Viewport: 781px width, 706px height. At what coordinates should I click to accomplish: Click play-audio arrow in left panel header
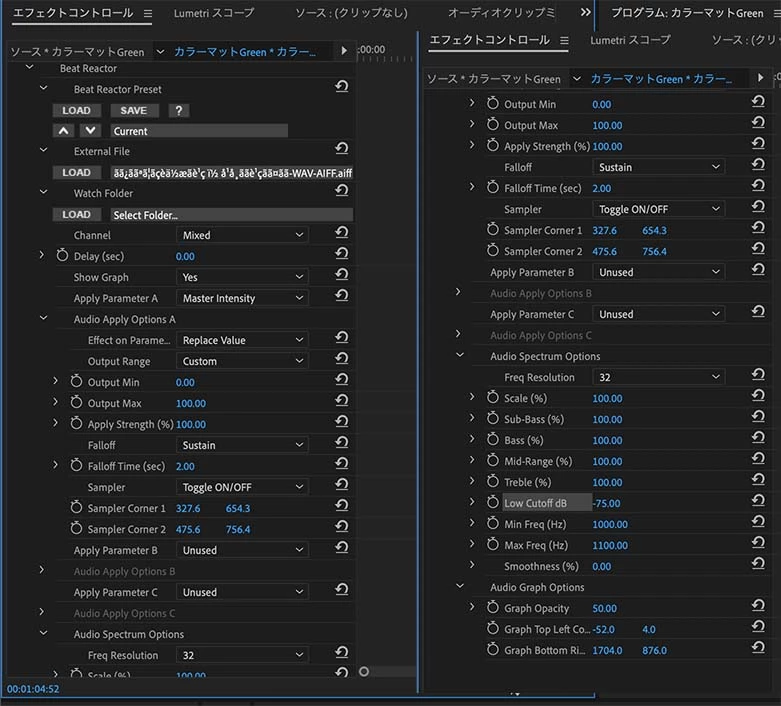(x=344, y=51)
